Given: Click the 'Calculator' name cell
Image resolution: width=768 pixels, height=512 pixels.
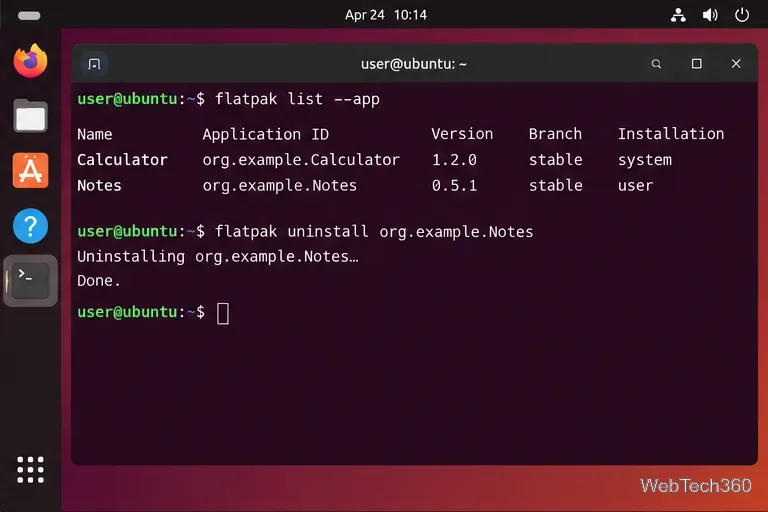Looking at the screenshot, I should point(122,160).
